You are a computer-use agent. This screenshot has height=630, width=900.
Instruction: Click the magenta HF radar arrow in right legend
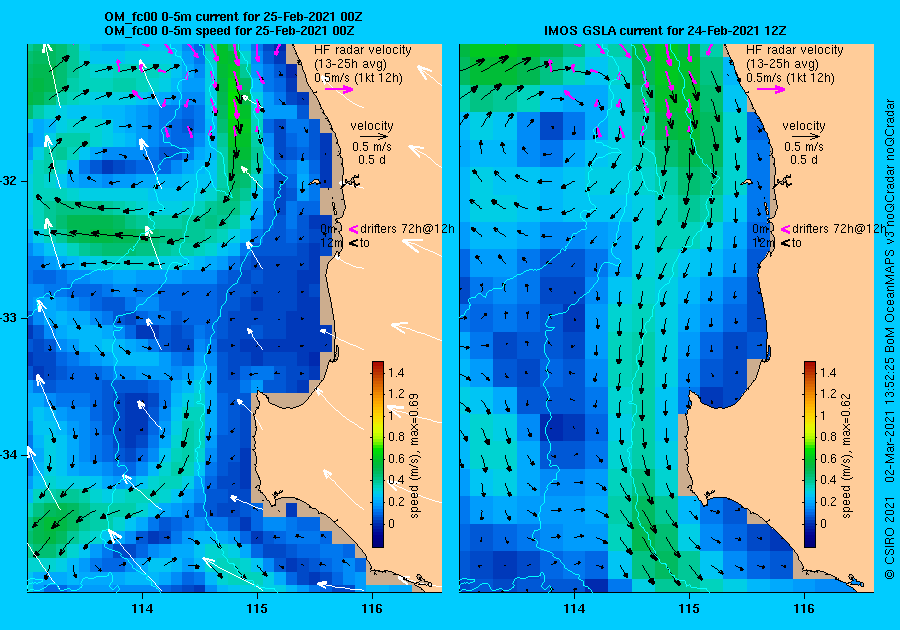(x=771, y=89)
